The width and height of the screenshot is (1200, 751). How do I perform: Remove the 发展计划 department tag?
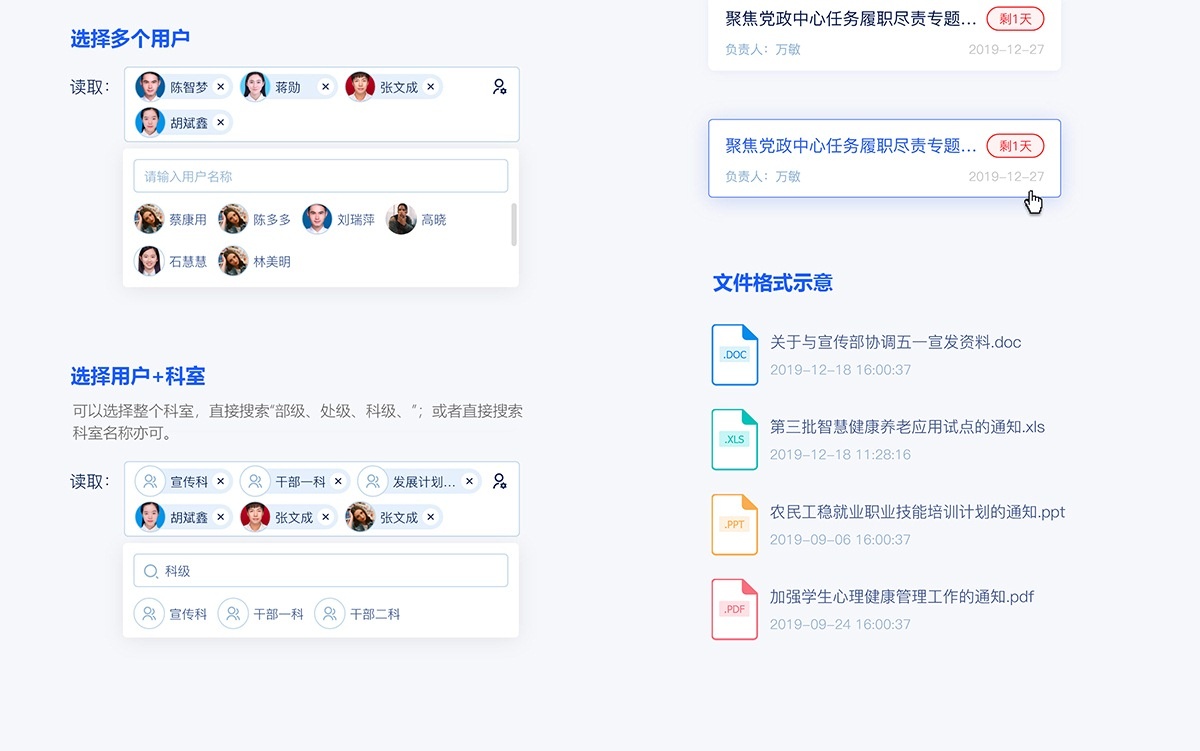(x=469, y=482)
